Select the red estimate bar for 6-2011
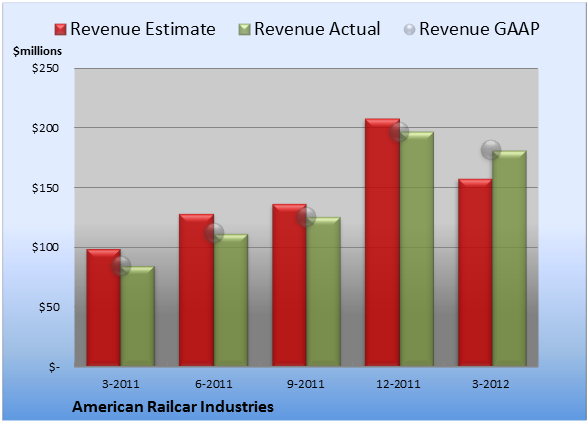The height and width of the screenshot is (422, 588). [196, 290]
